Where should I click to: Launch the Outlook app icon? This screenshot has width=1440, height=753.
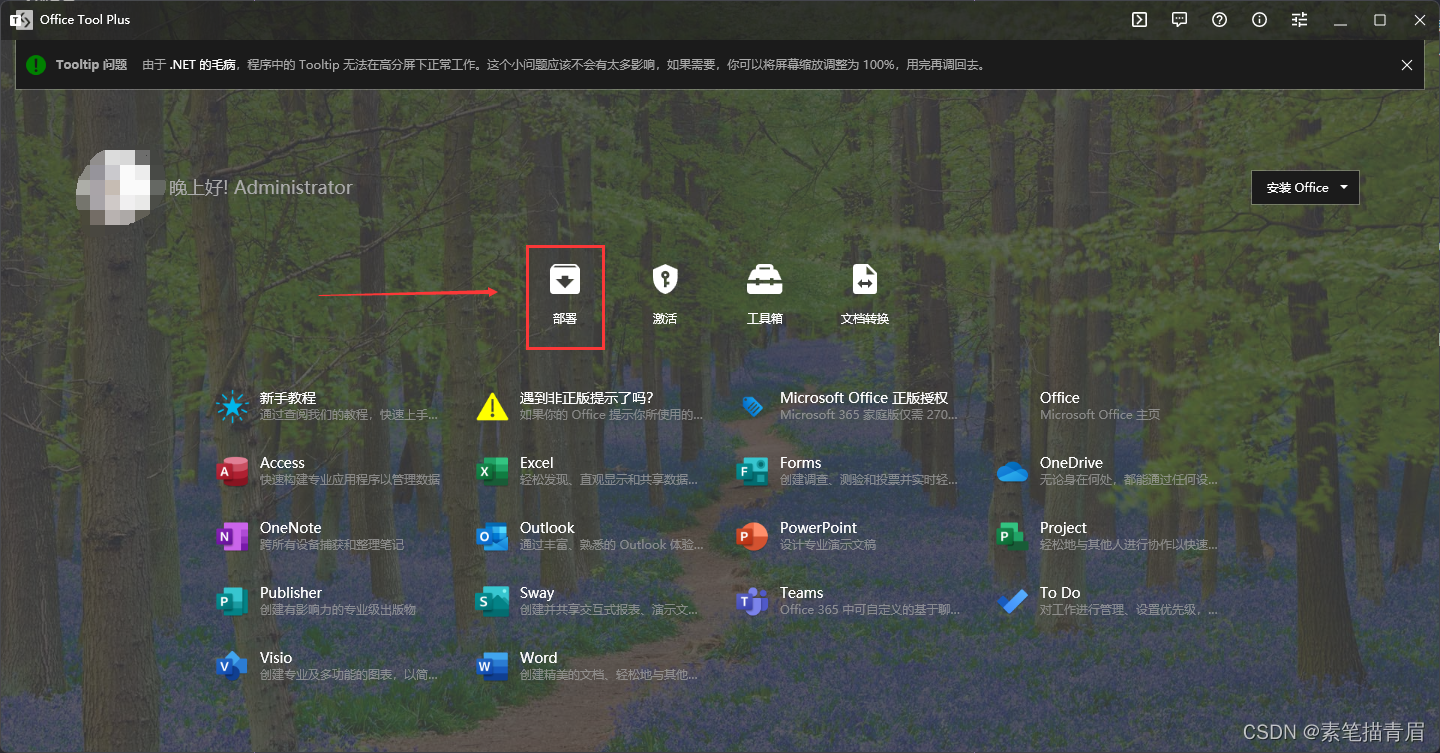click(x=492, y=536)
